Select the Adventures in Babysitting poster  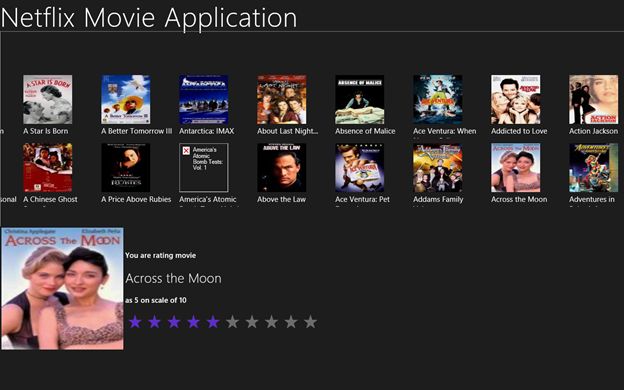(593, 168)
